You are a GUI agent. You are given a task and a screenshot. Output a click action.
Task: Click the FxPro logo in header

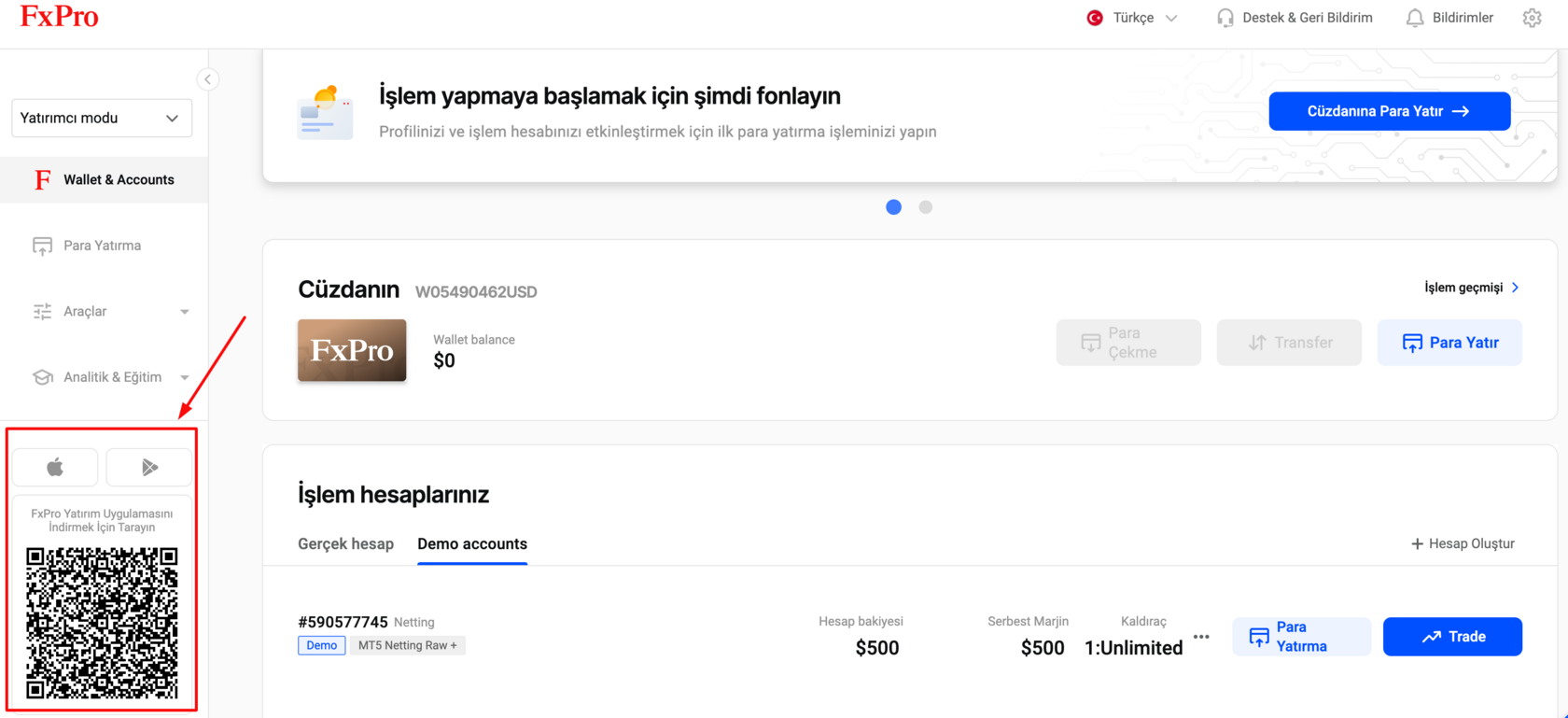(x=59, y=16)
